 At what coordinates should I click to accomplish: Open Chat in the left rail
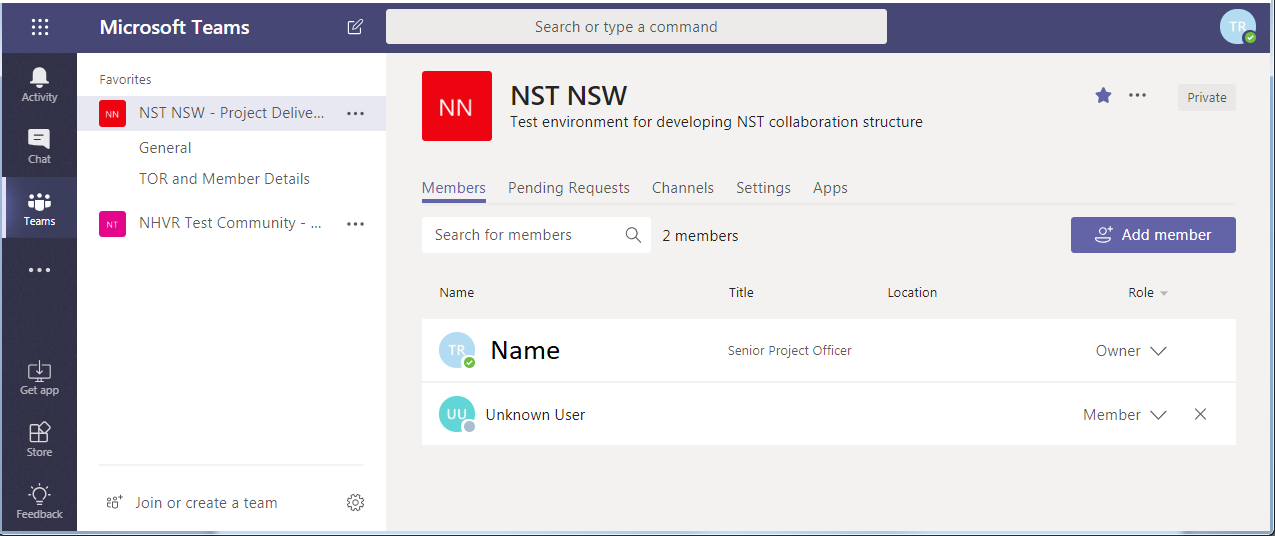pyautogui.click(x=39, y=147)
